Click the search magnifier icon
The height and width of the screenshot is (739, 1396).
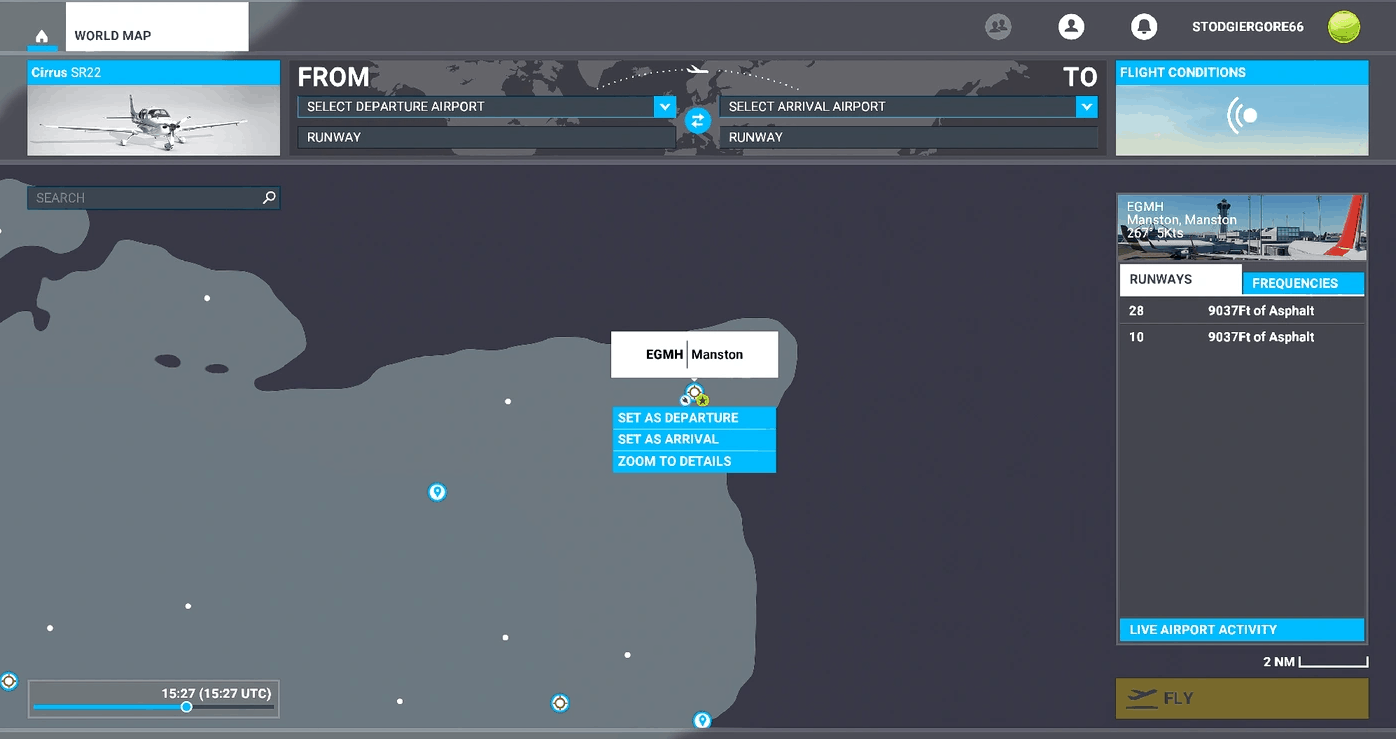268,197
